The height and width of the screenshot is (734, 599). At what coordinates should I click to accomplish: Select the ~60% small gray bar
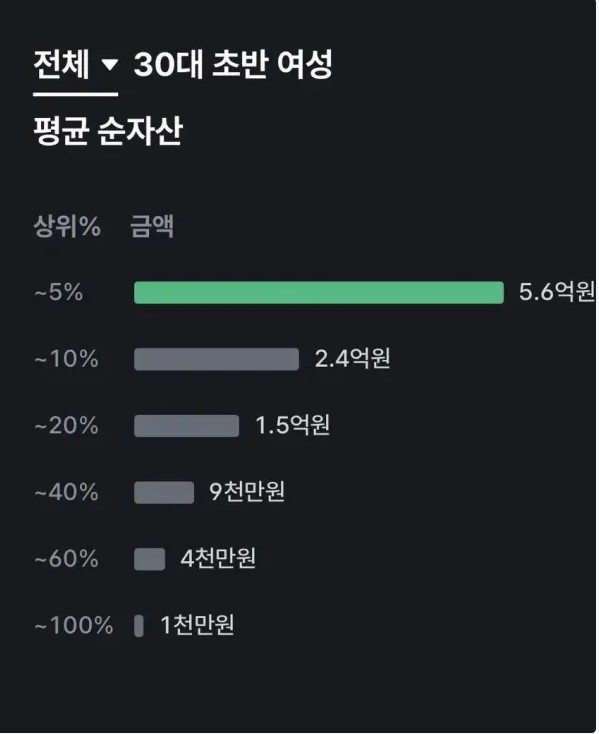[x=149, y=559]
